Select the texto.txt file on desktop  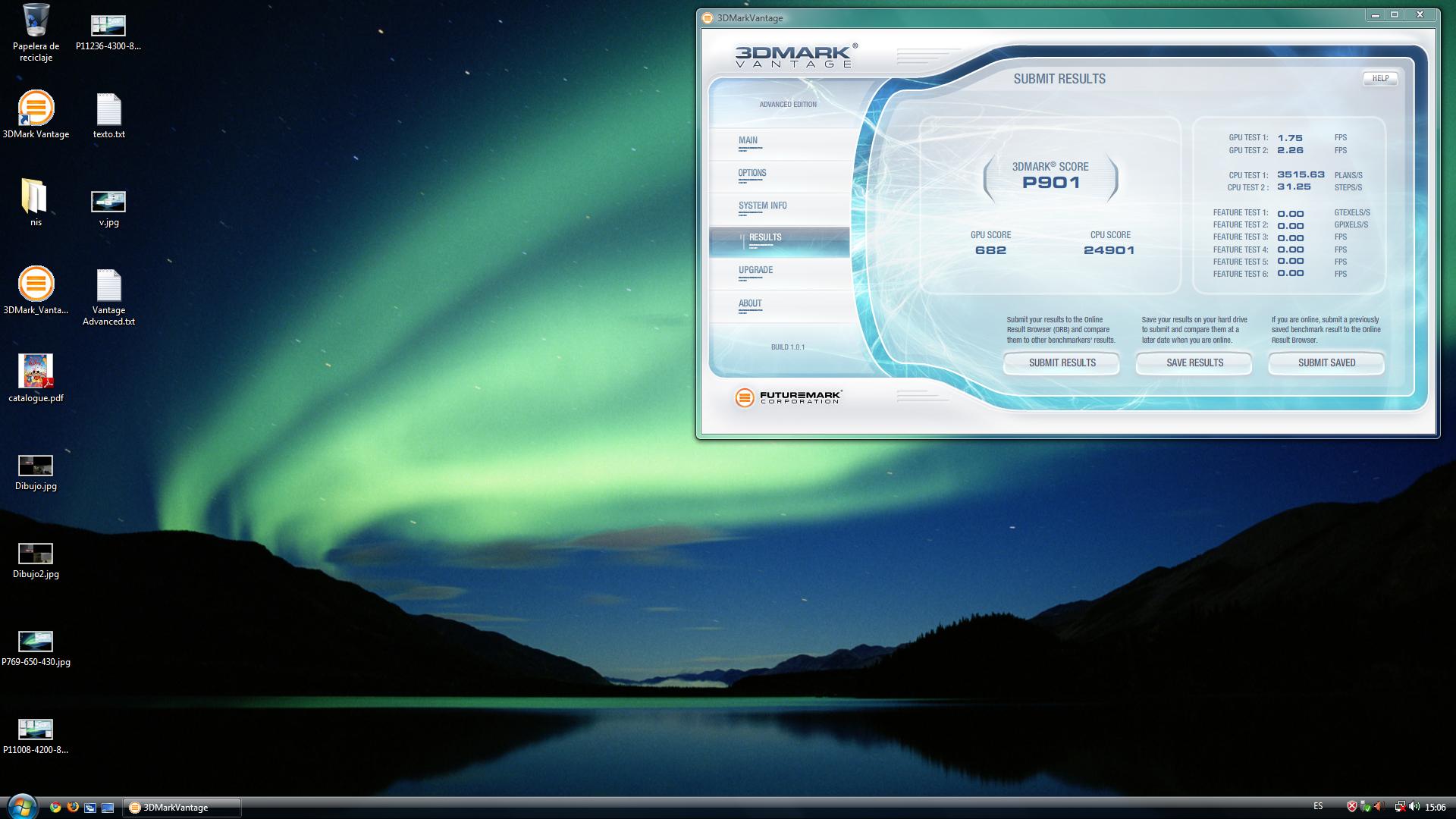[x=108, y=117]
